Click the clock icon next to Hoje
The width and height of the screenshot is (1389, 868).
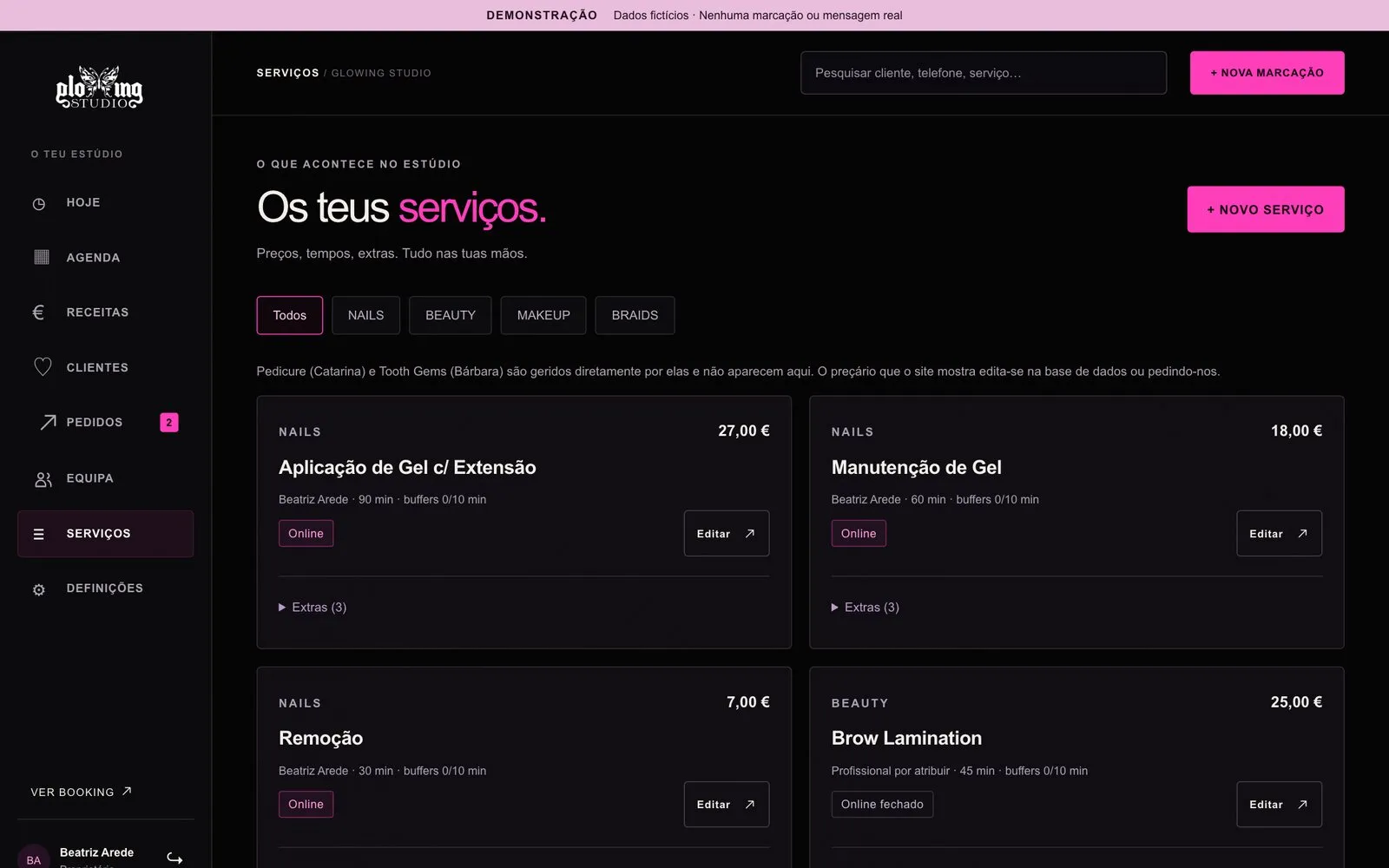click(39, 204)
